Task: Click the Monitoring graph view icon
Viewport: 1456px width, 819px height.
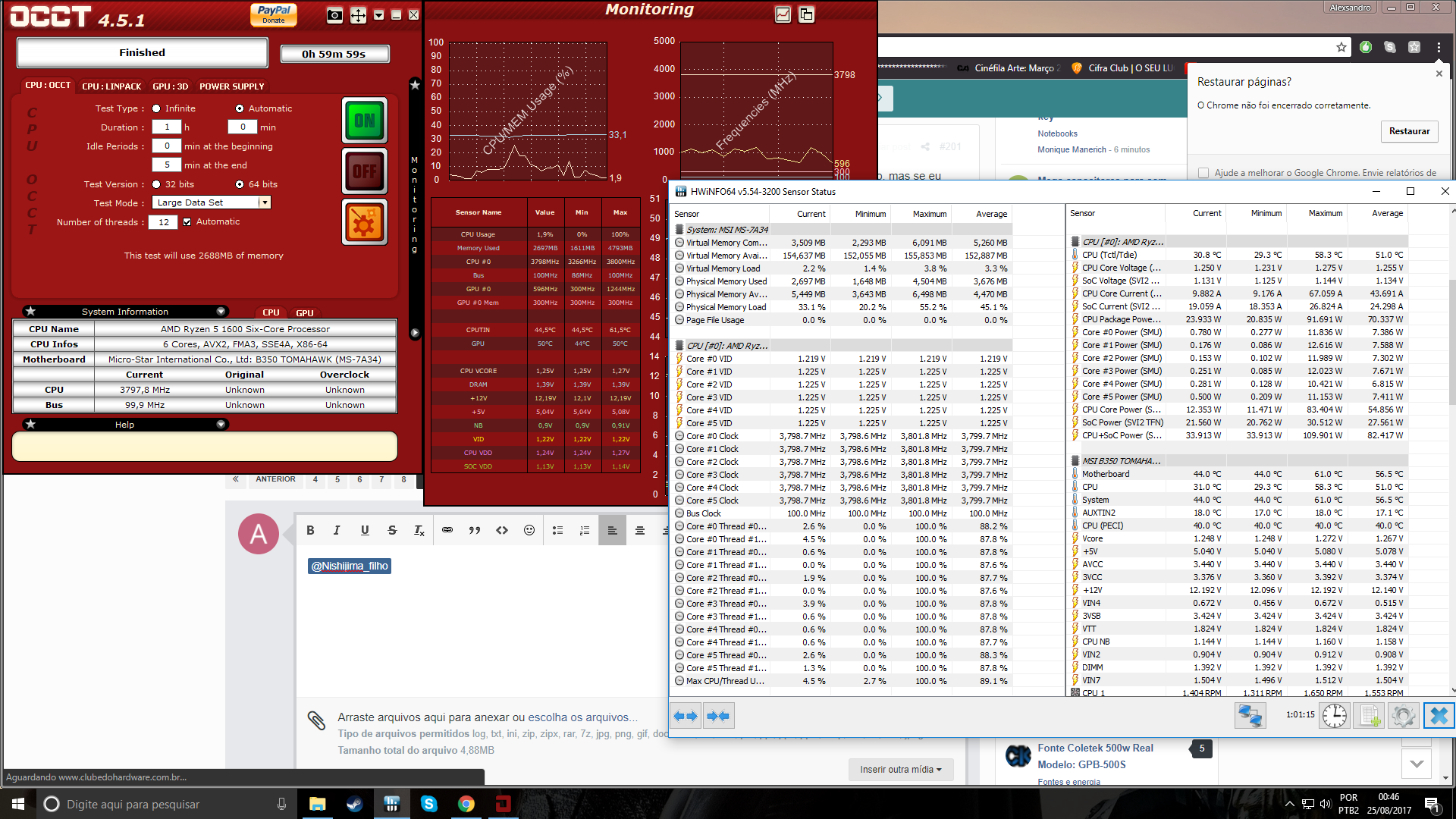Action: 783,14
